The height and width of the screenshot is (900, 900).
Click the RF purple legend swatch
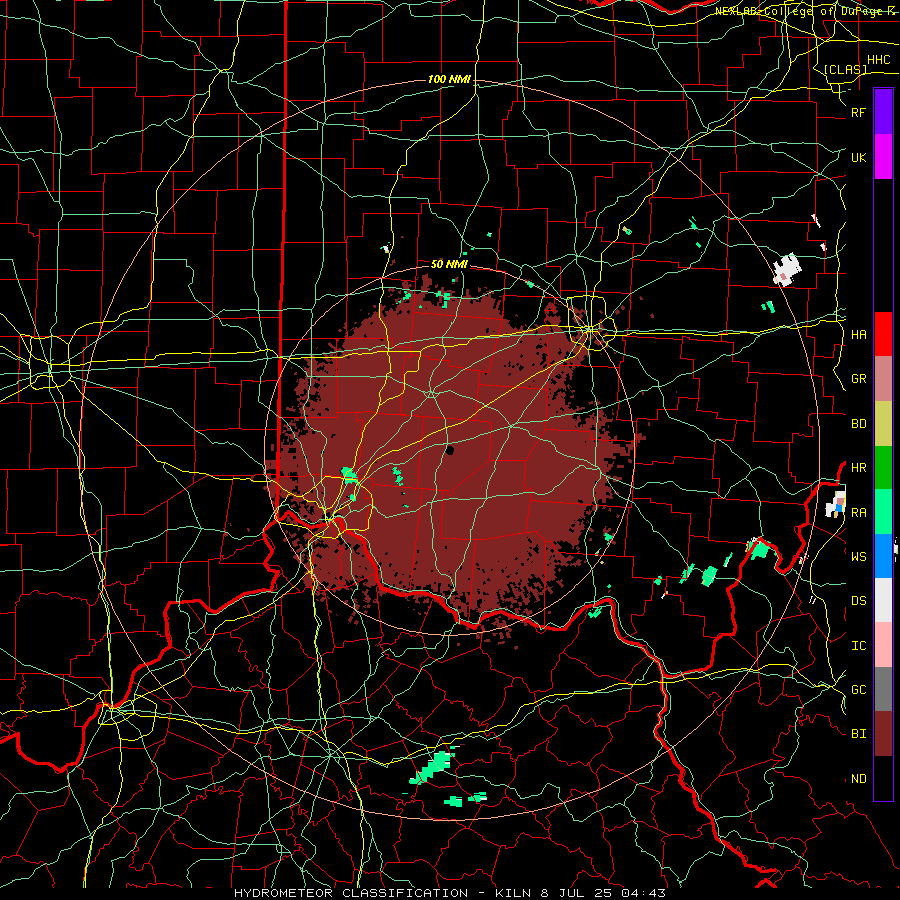883,112
